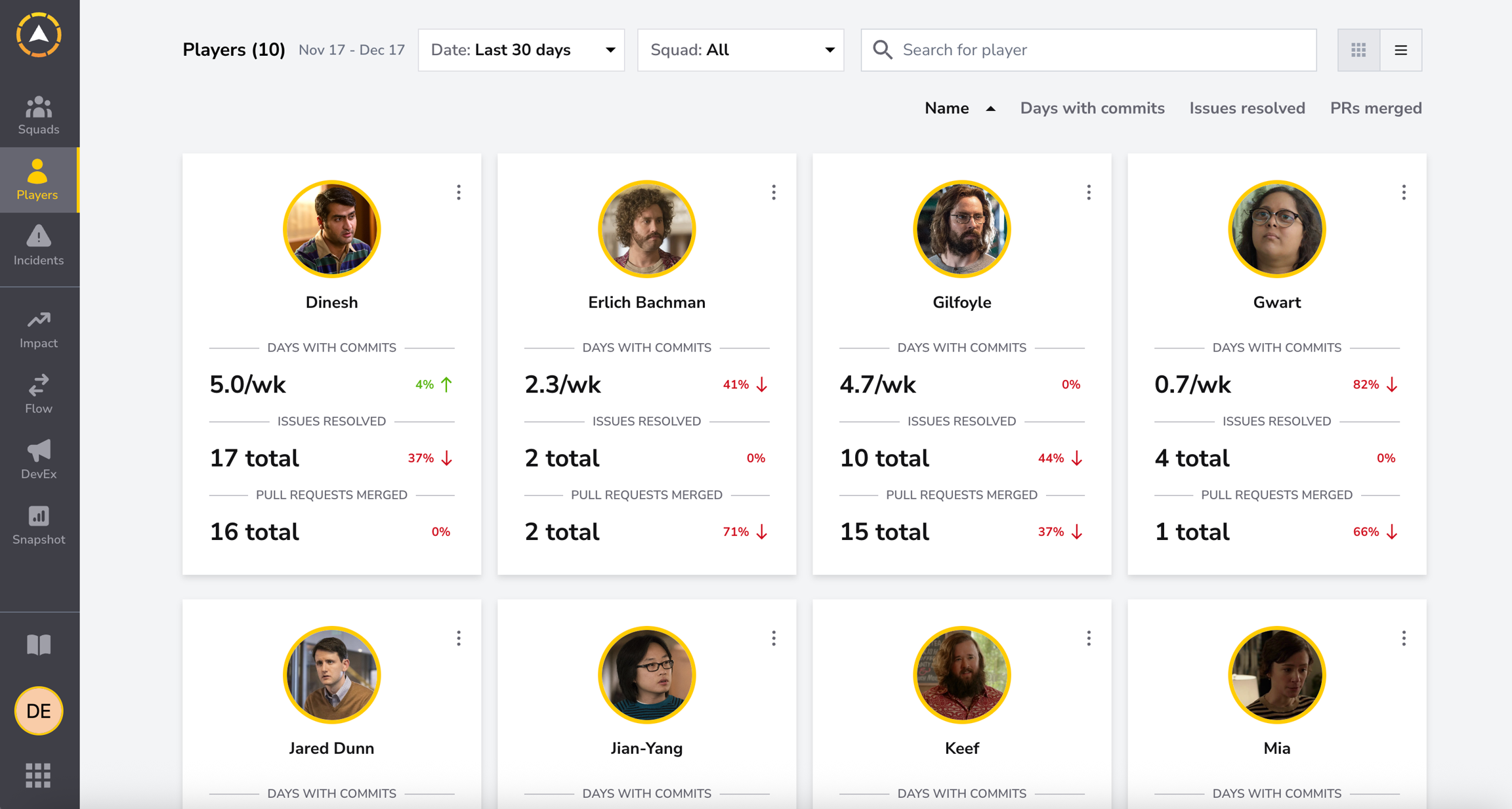
Task: Focus the Search for player field
Action: [1089, 50]
